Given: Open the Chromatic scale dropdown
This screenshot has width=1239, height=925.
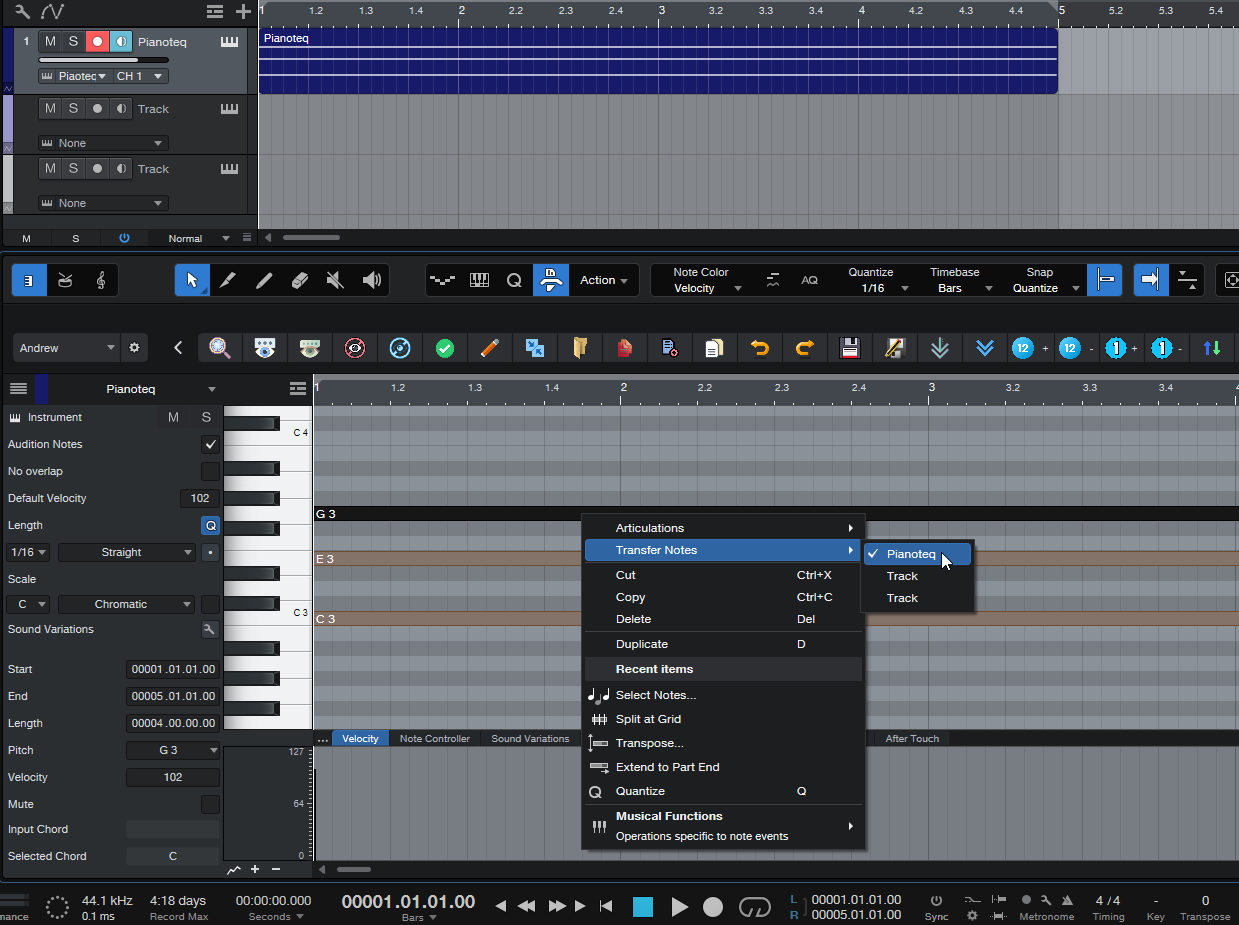Looking at the screenshot, I should (126, 604).
